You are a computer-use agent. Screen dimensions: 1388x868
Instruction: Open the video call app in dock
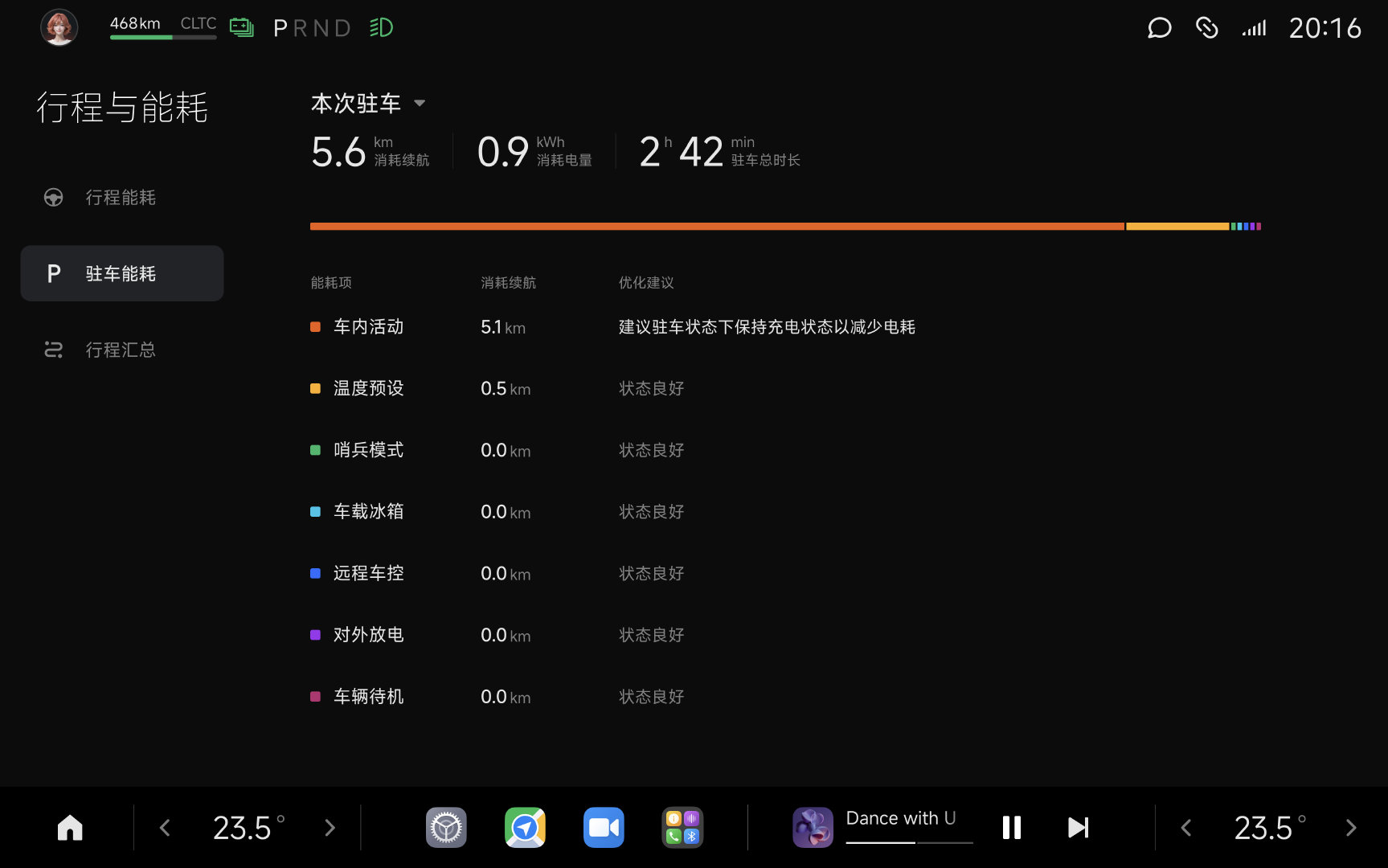click(604, 827)
